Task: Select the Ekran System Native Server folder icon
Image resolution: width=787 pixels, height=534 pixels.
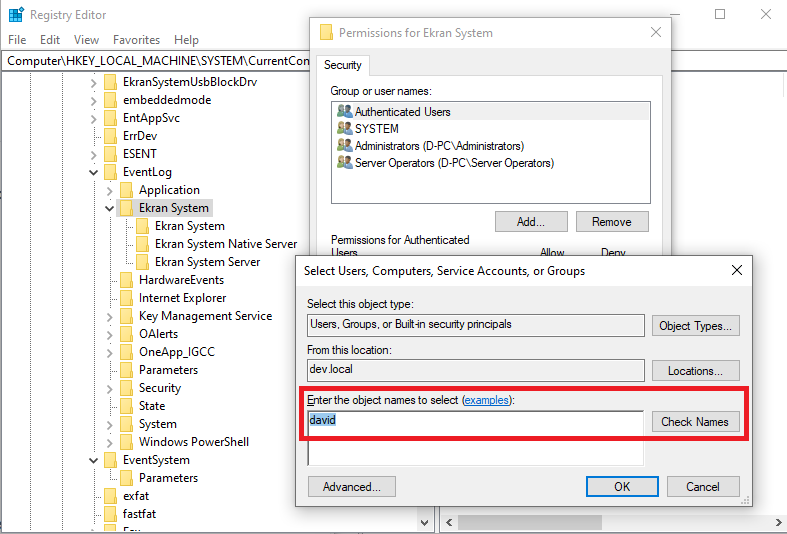Action: tap(143, 244)
